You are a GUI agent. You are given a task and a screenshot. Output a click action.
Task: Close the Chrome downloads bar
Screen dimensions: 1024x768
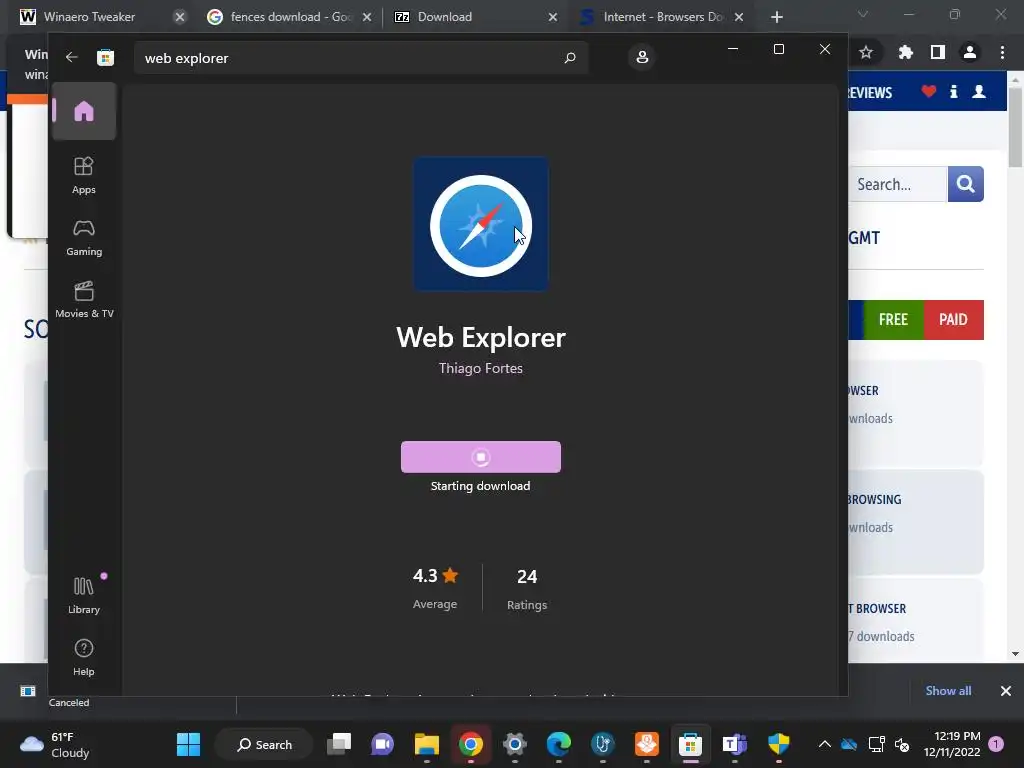pyautogui.click(x=1006, y=691)
